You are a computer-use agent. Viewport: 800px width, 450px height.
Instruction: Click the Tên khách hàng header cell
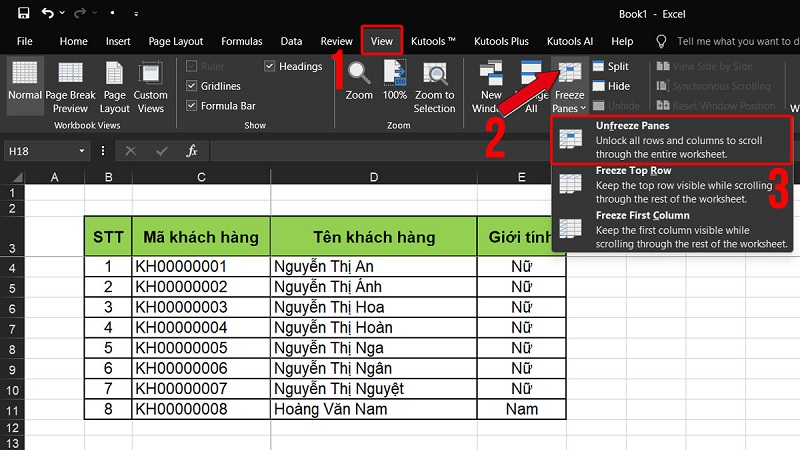coord(374,236)
